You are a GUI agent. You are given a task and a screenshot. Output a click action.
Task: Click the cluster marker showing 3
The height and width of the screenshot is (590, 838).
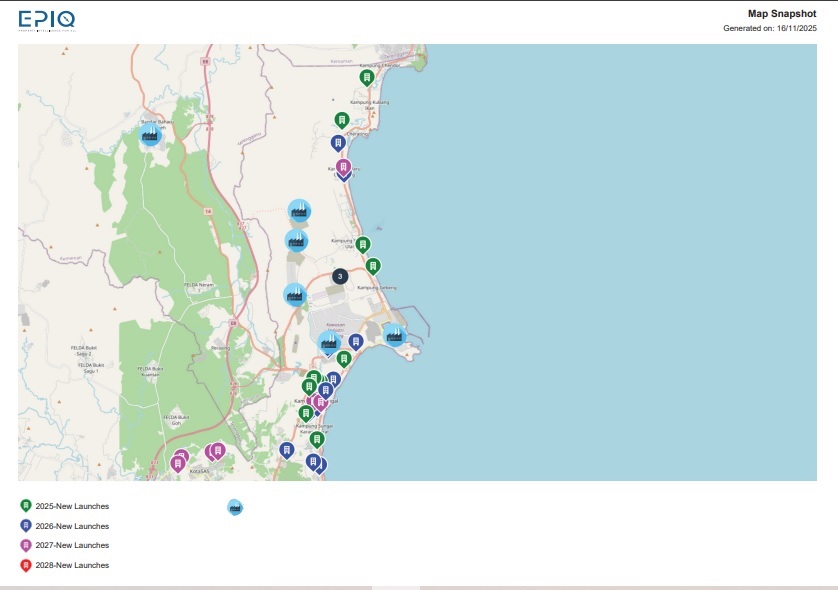(340, 276)
